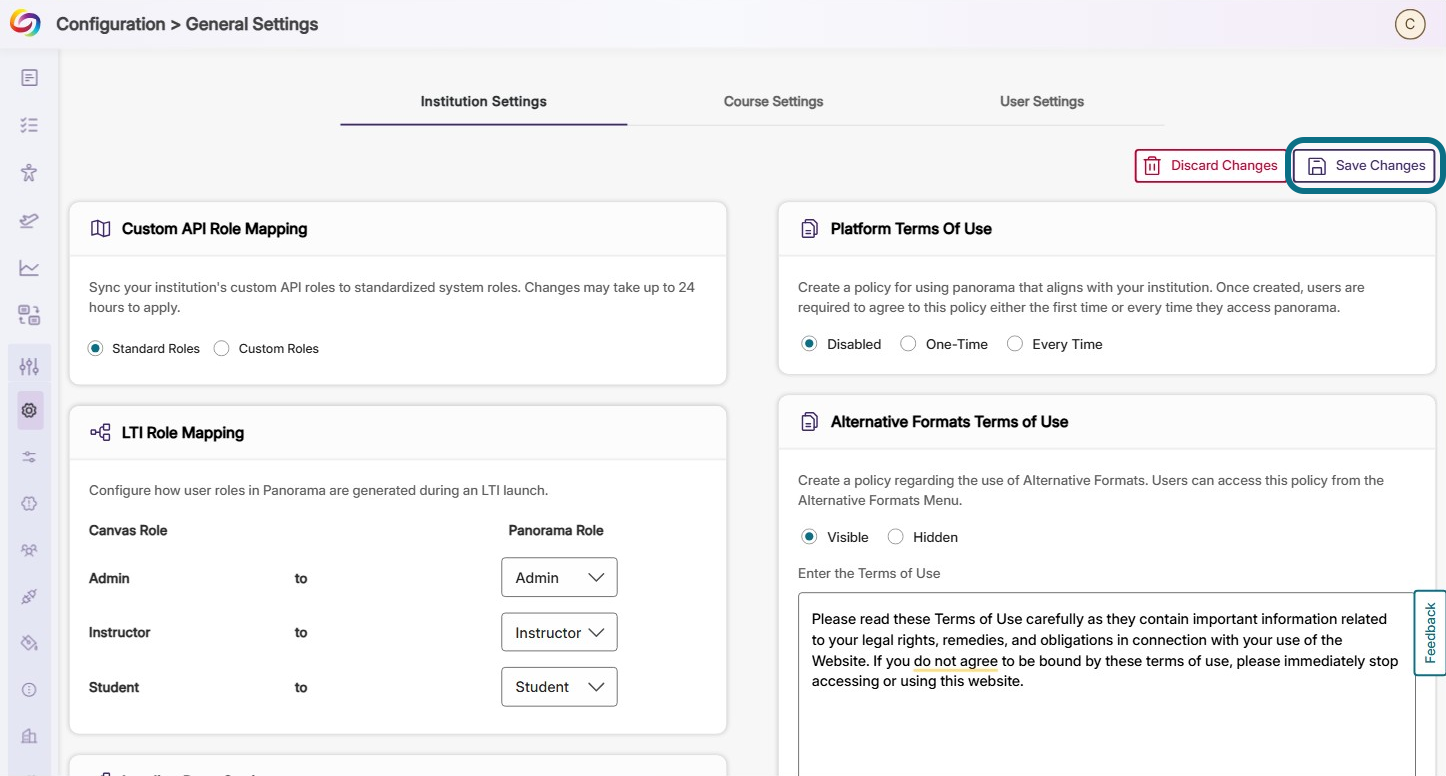Choose the Every Time radio option
The height and width of the screenshot is (776, 1446).
pos(1015,344)
